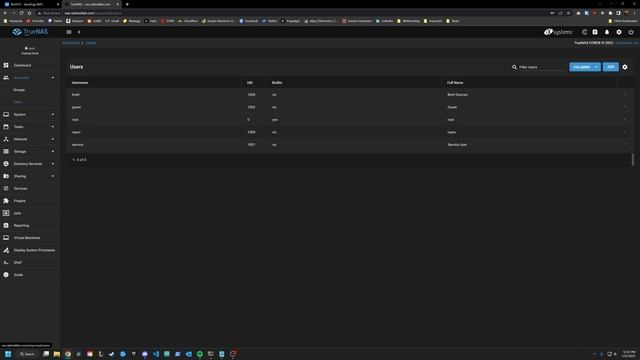Expand the service user row chevron

(624, 144)
